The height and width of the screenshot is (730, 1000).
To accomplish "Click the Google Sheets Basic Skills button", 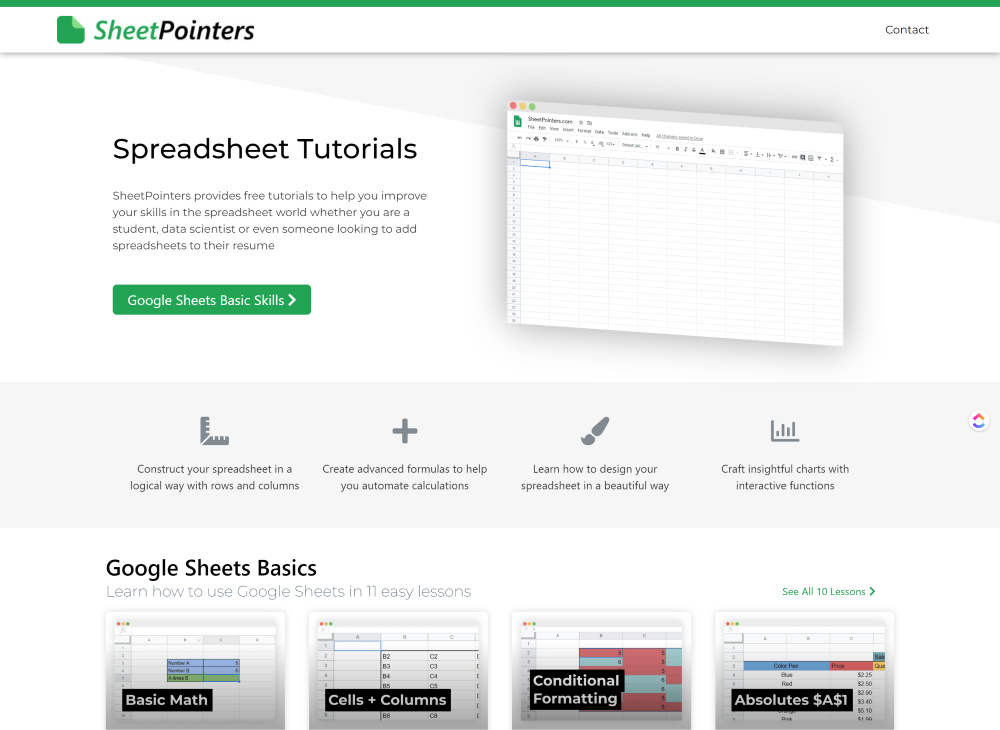I will [212, 300].
